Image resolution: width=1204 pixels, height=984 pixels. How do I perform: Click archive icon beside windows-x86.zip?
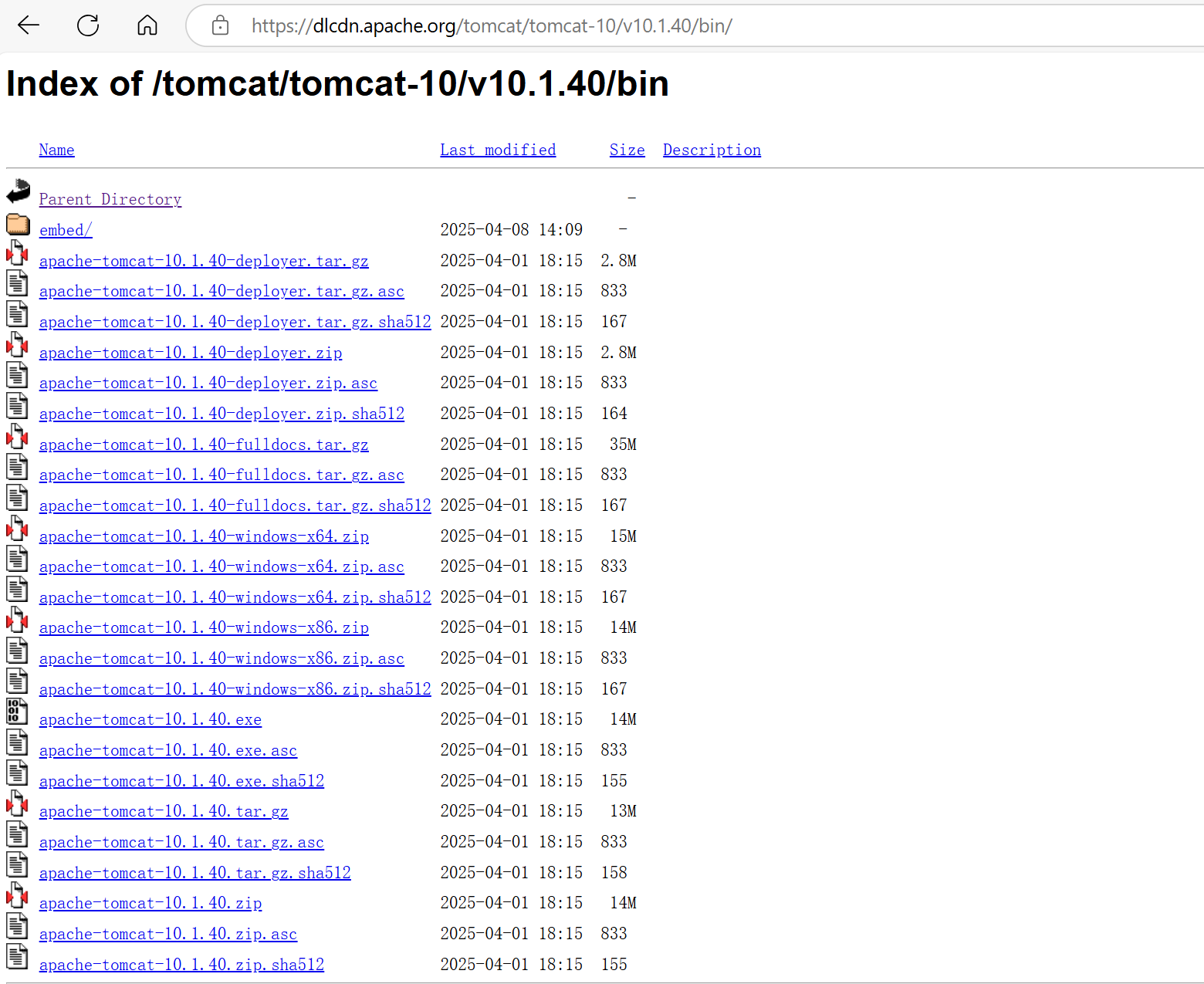pyautogui.click(x=18, y=620)
